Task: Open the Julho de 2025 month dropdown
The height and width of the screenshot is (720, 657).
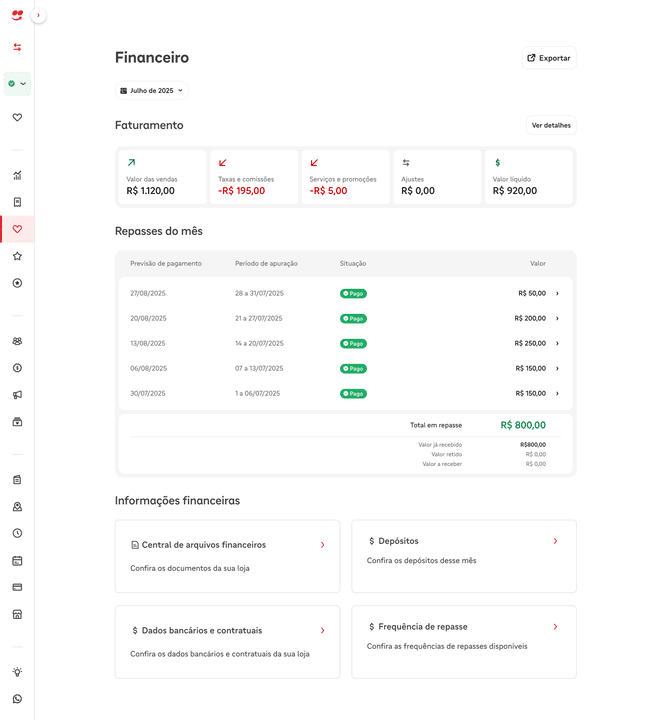Action: (x=152, y=90)
